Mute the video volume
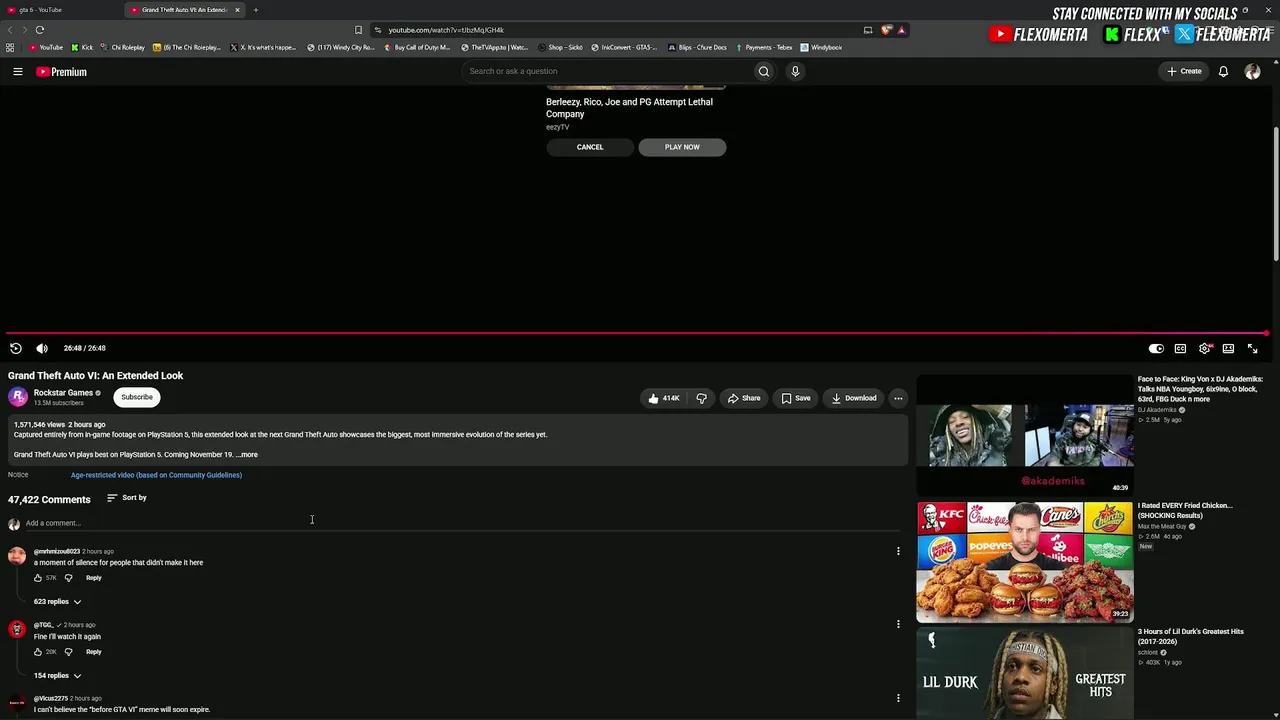 tap(42, 348)
